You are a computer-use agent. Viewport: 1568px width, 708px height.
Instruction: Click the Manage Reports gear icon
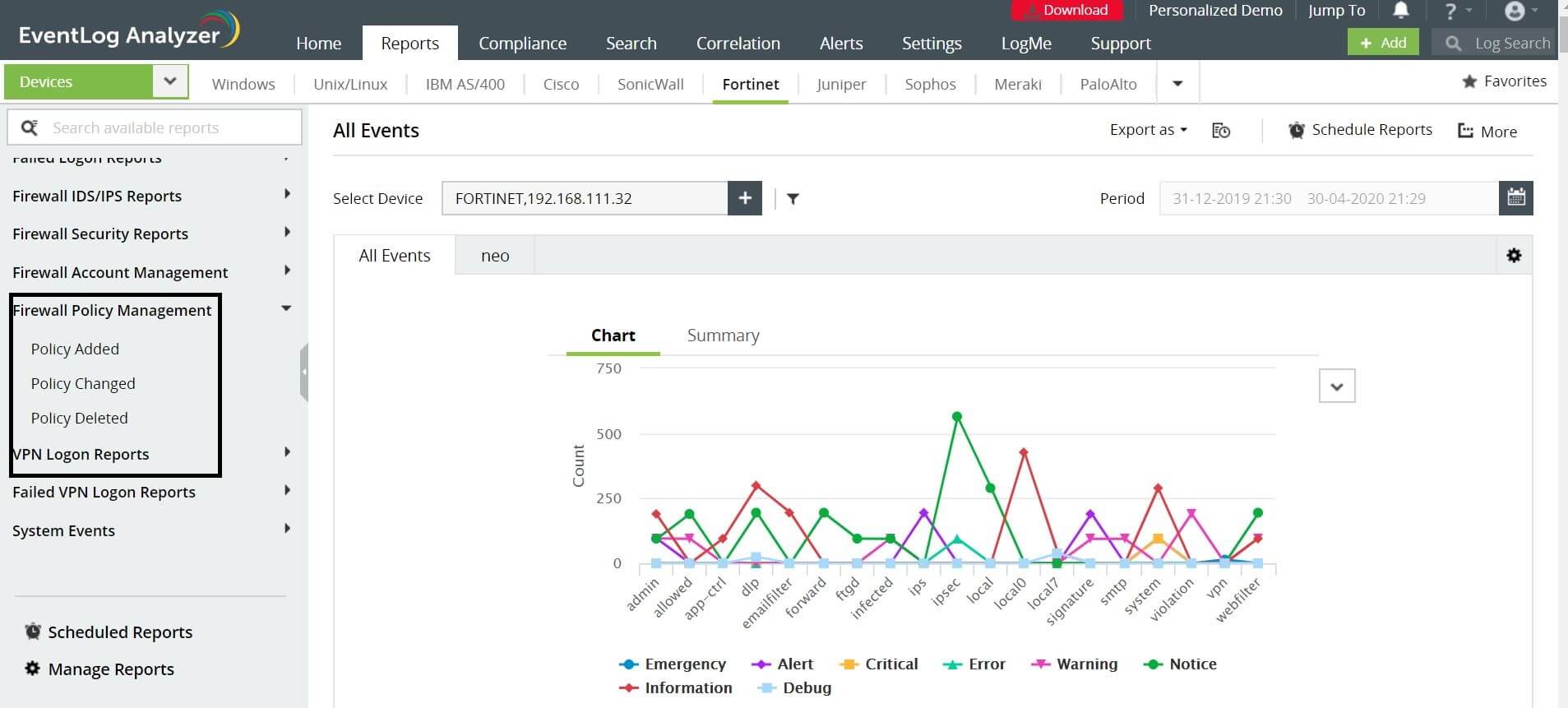tap(32, 668)
